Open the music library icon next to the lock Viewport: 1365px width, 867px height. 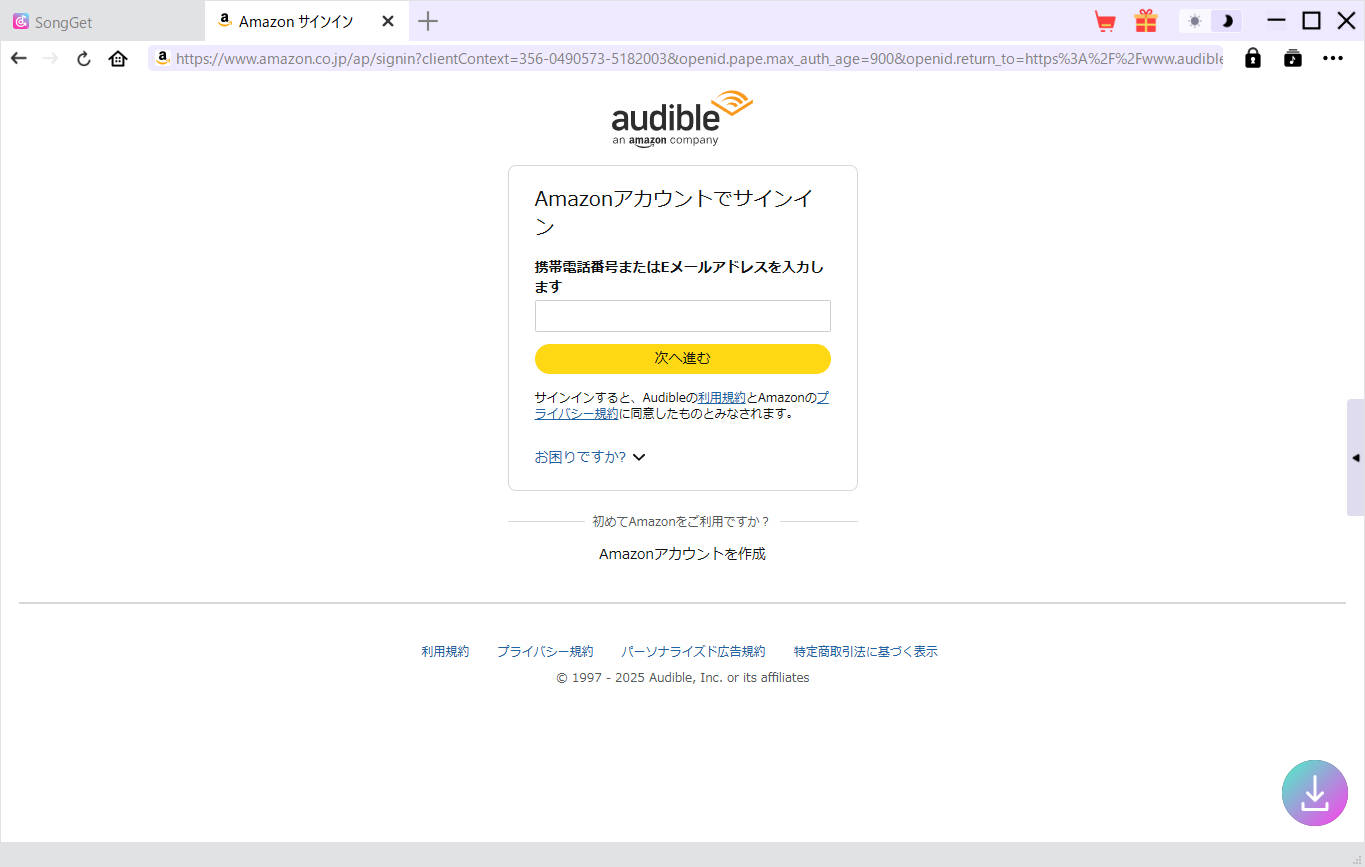point(1292,58)
